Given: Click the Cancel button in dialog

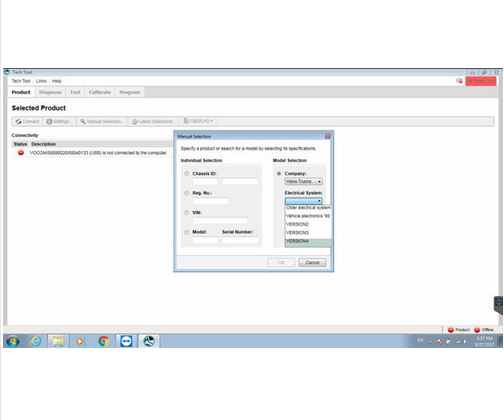Looking at the screenshot, I should 312,263.
